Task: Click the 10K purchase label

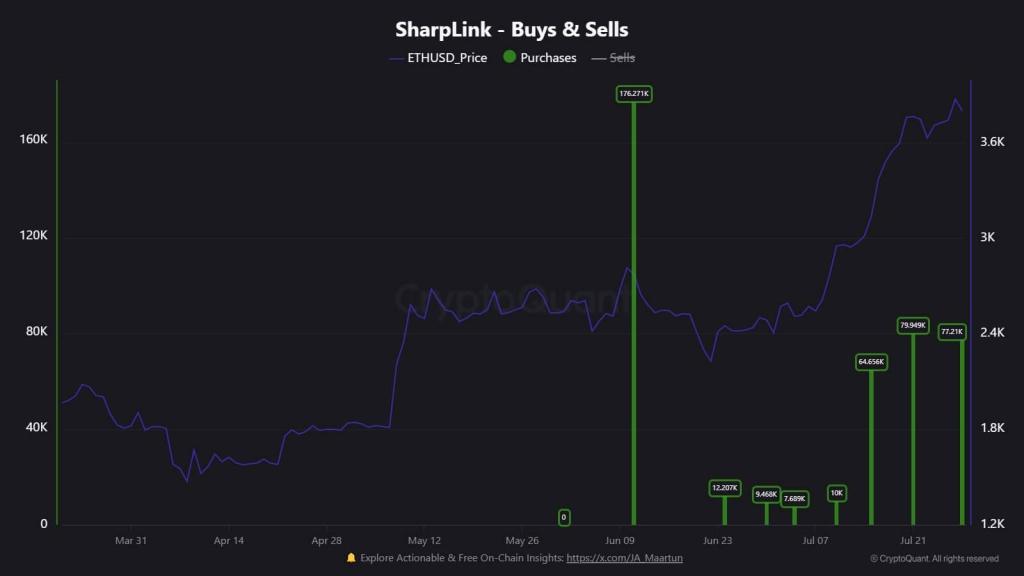Action: 837,493
